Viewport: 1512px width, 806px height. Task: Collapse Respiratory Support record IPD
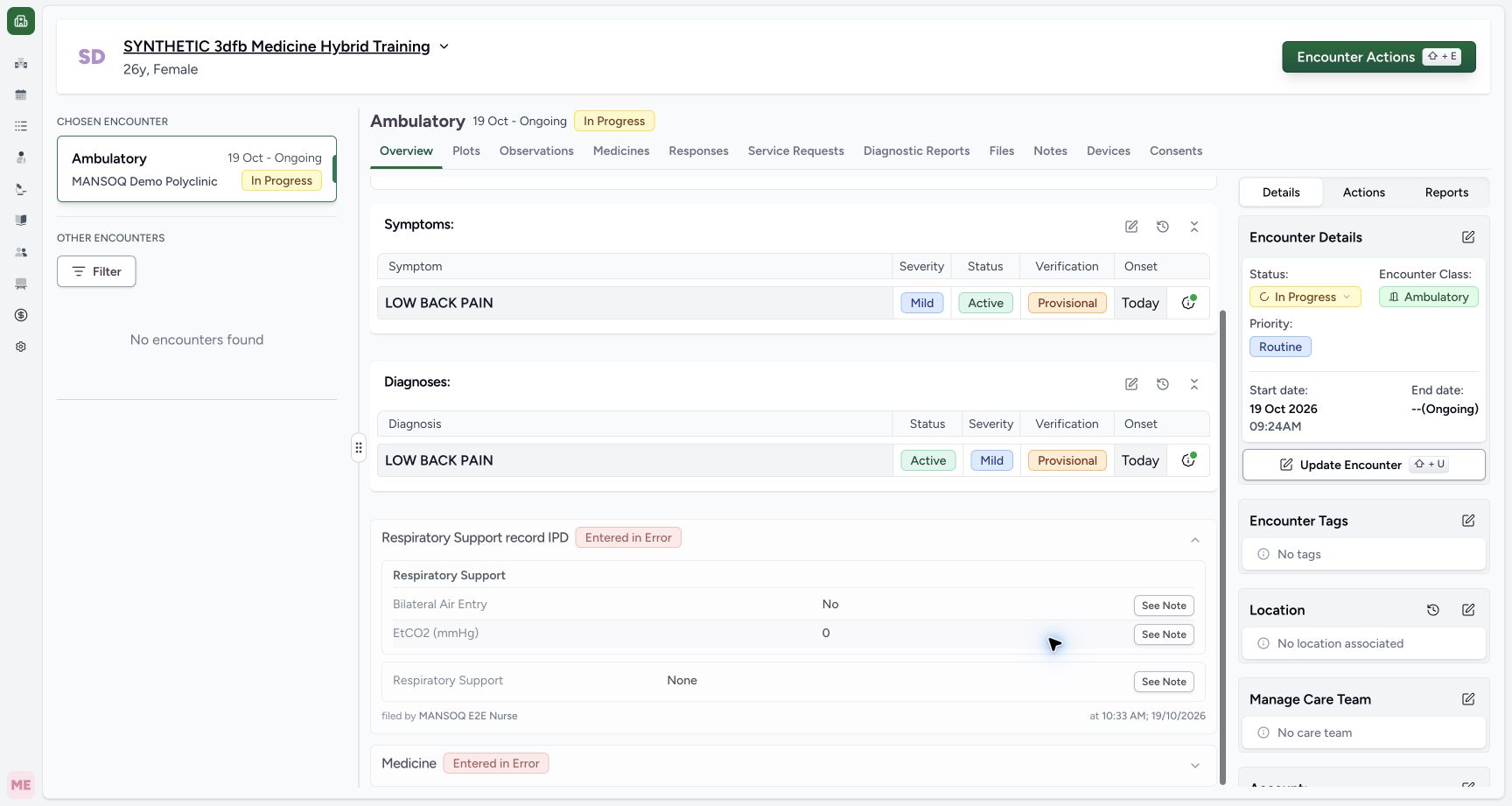click(x=1195, y=540)
